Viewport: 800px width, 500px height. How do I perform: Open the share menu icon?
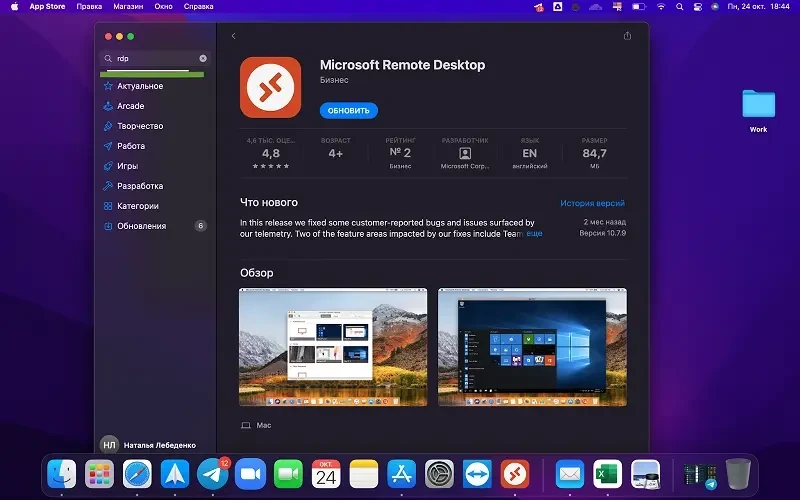tap(627, 36)
